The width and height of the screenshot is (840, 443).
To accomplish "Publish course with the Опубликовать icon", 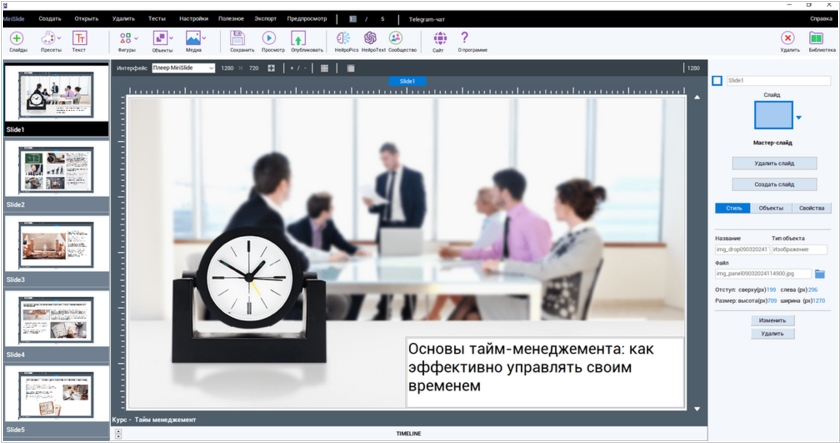I will [298, 38].
